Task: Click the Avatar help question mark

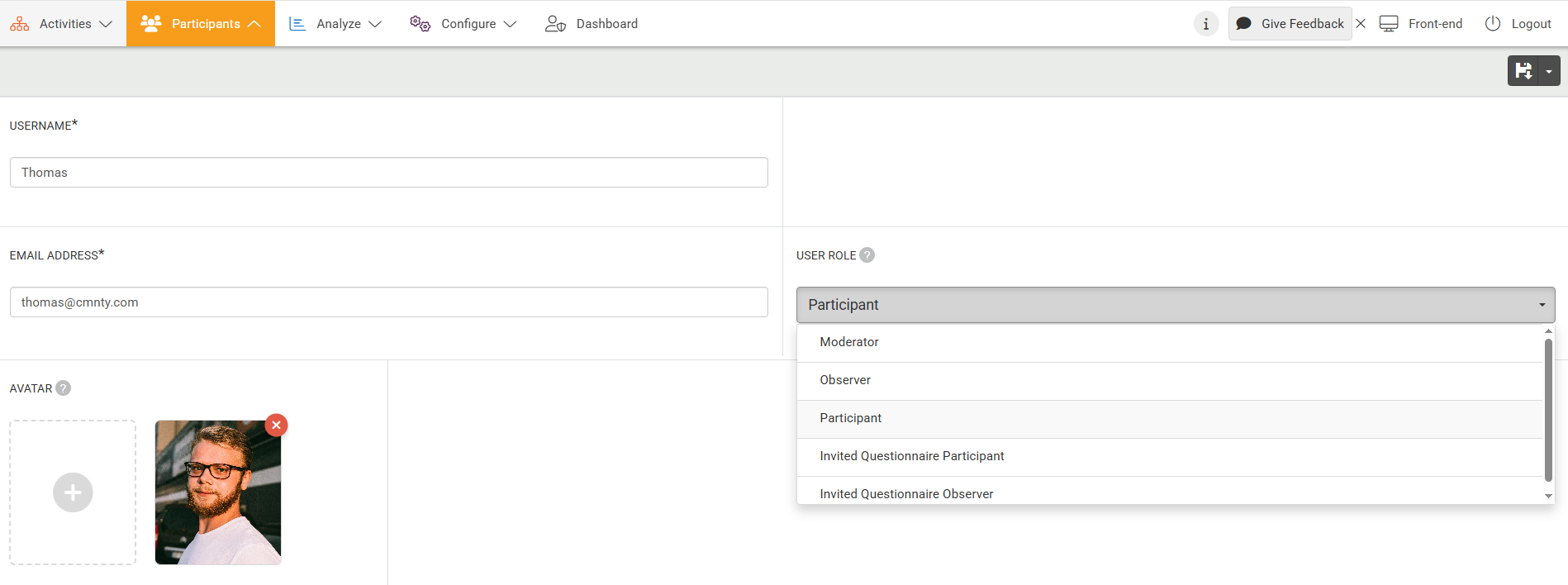Action: pos(64,388)
